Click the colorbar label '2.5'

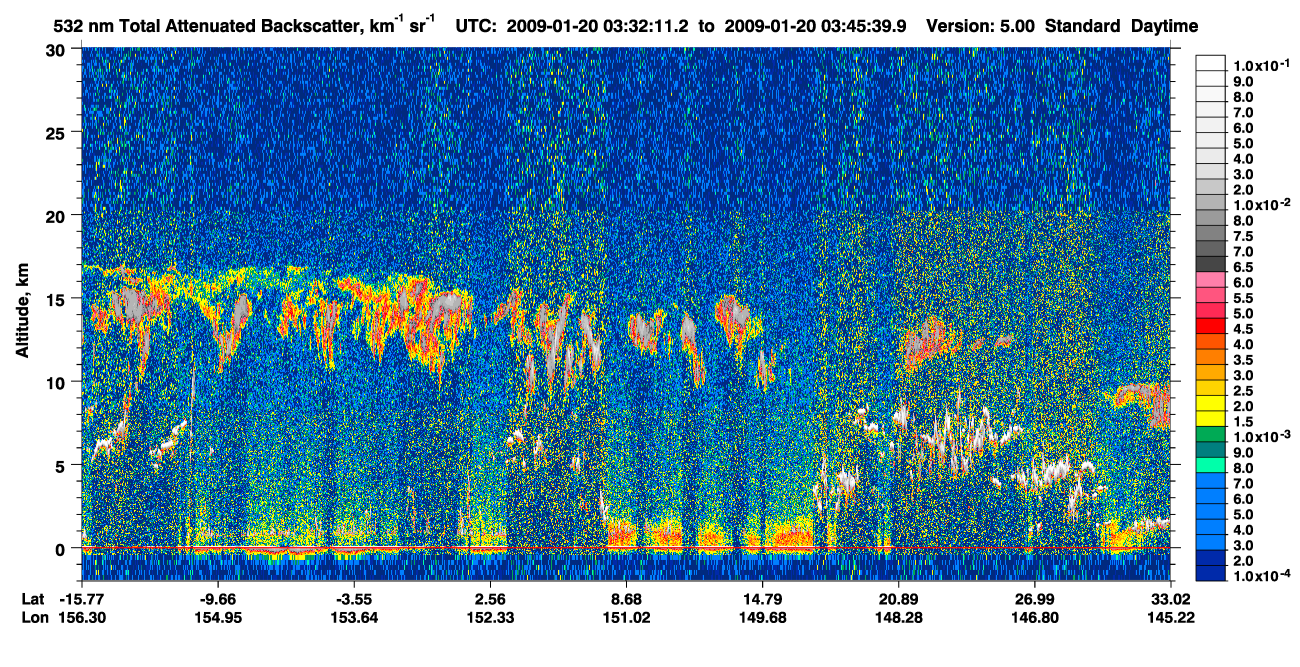tap(1244, 390)
